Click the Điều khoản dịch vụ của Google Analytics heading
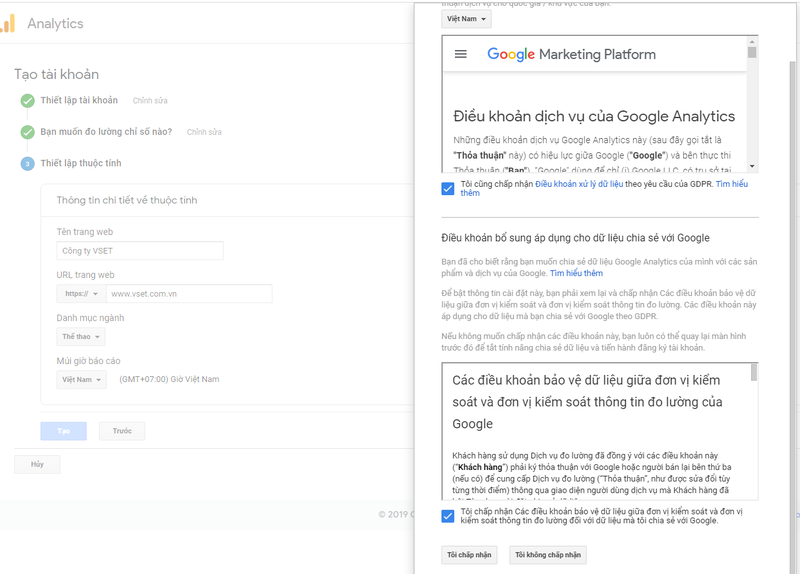This screenshot has height=574, width=800. (594, 116)
